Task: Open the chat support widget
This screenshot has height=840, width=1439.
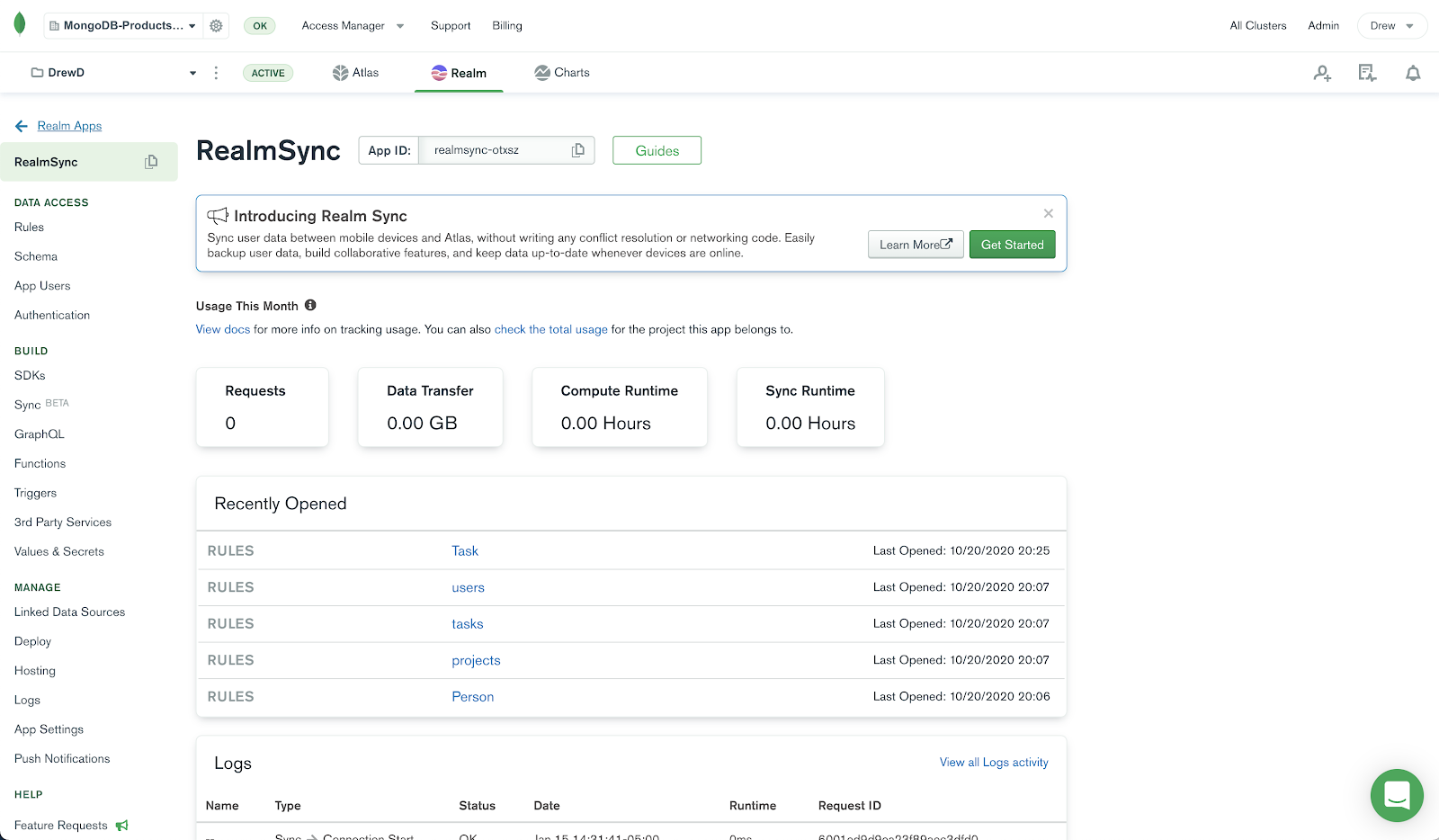Action: (x=1396, y=795)
